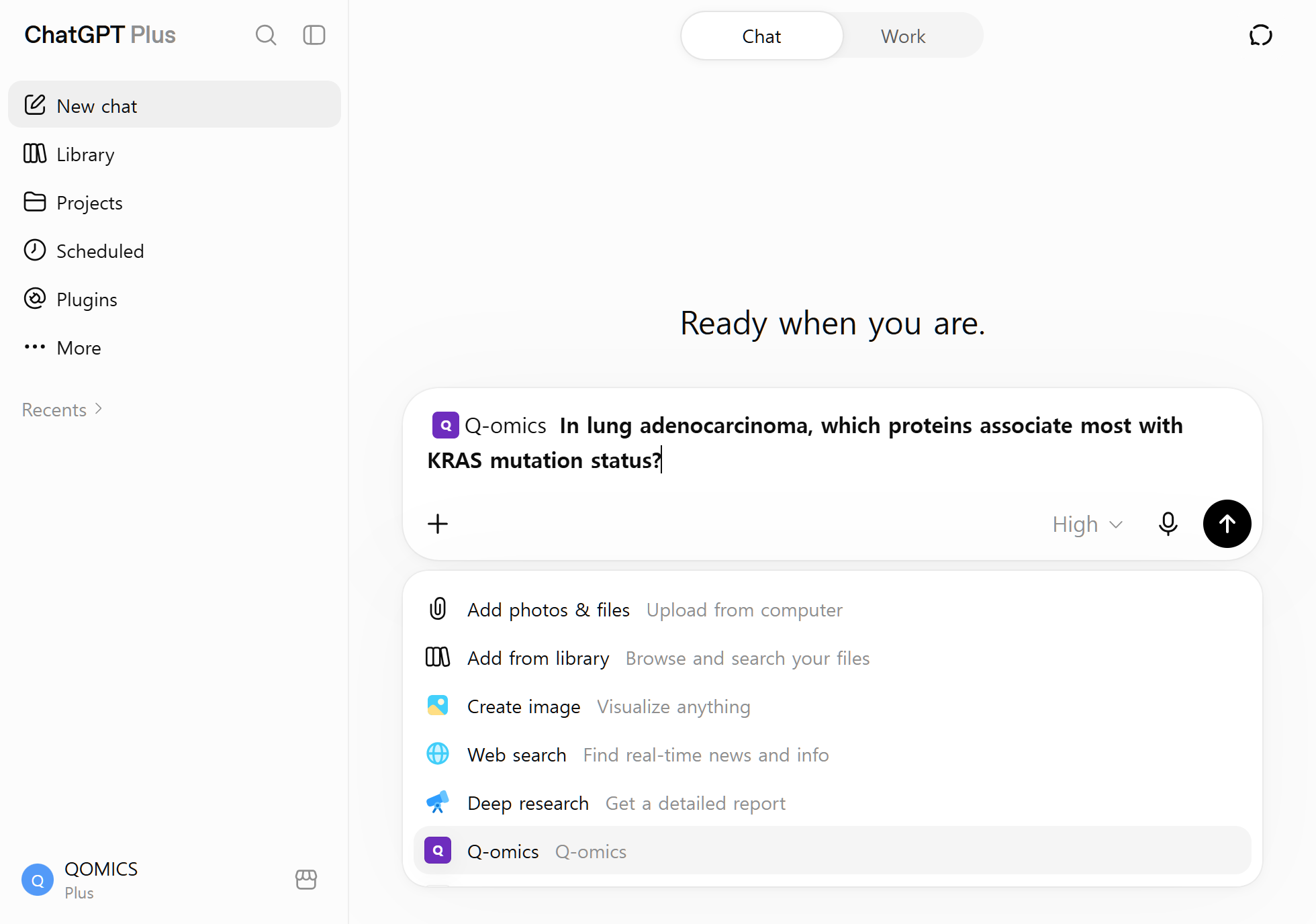Collapse the sidebar with the panel icon
The image size is (1316, 924).
coord(314,35)
